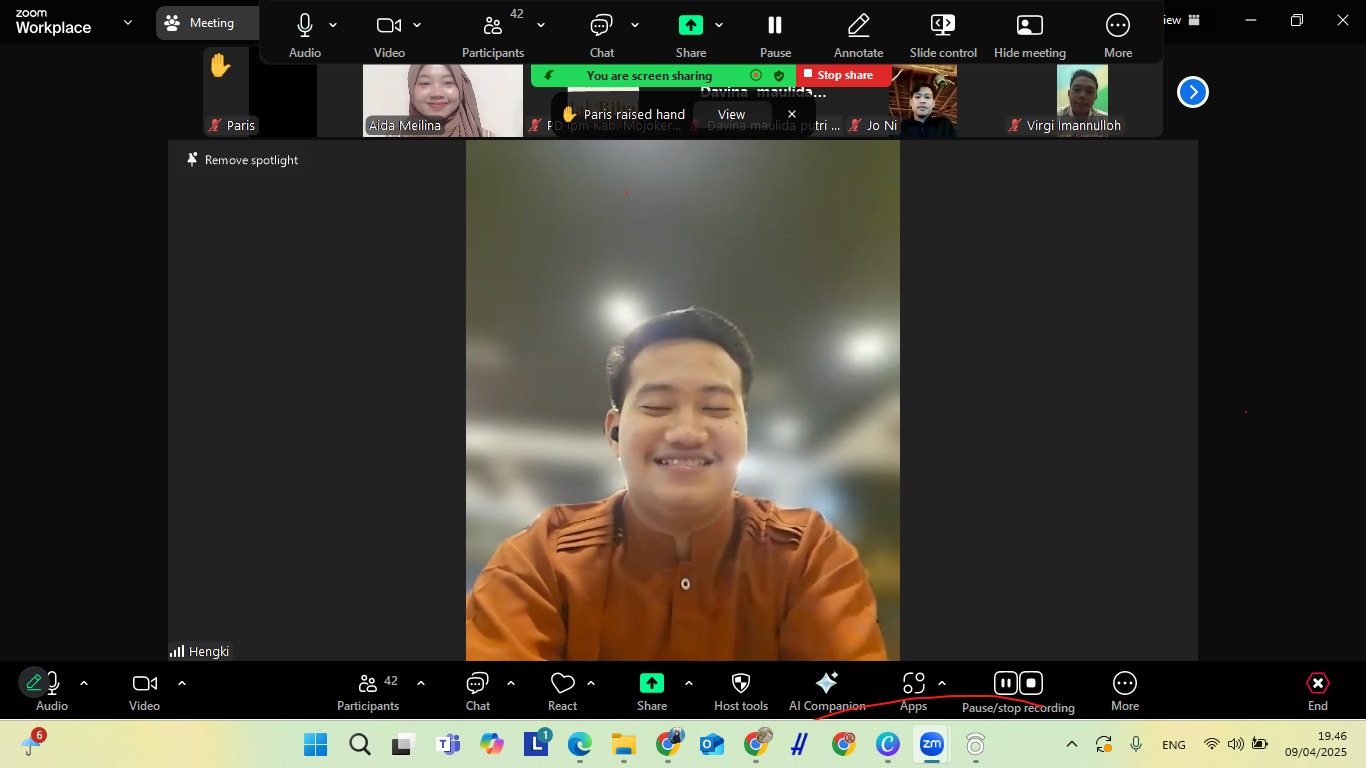Open Annotate tool in sharing toolbar

[x=858, y=35]
